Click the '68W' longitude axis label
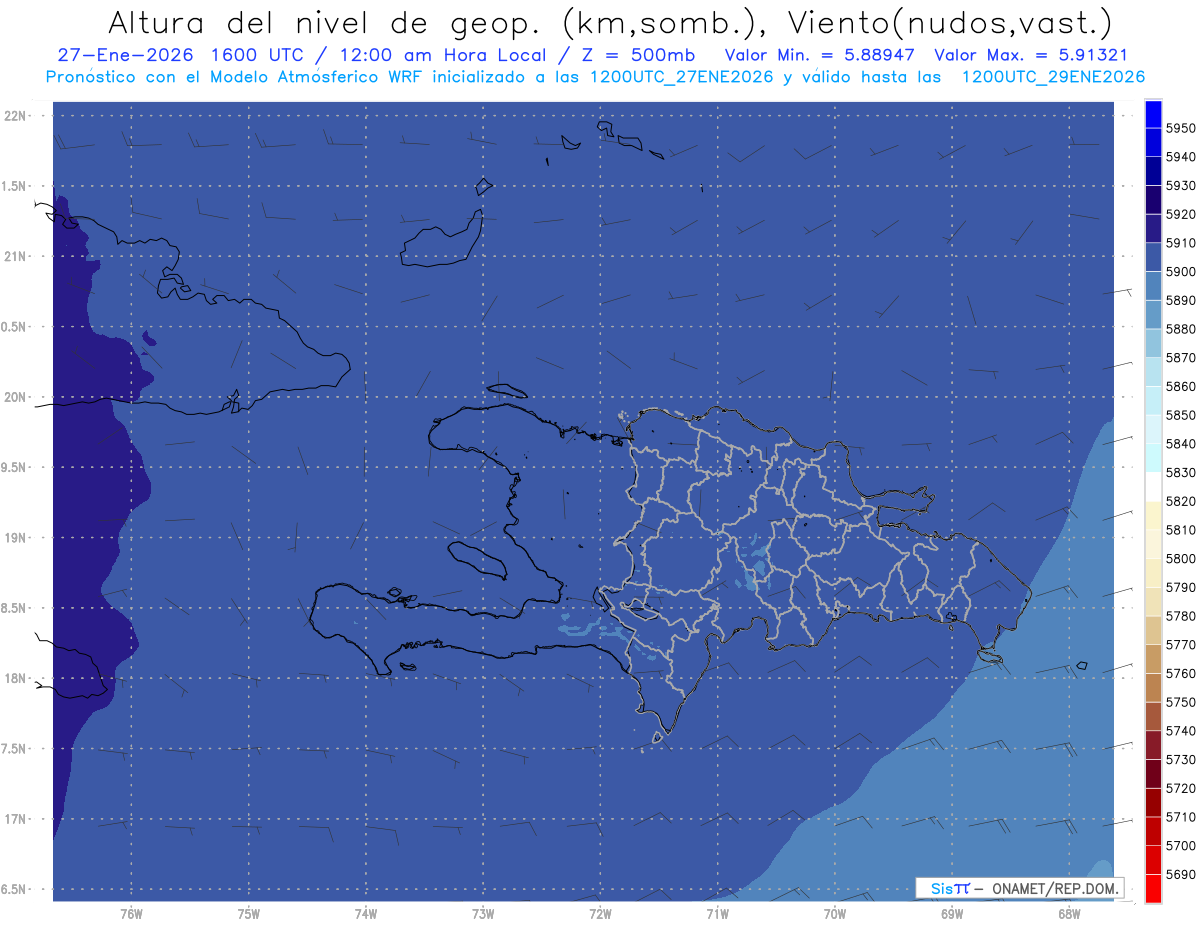 [x=1069, y=914]
